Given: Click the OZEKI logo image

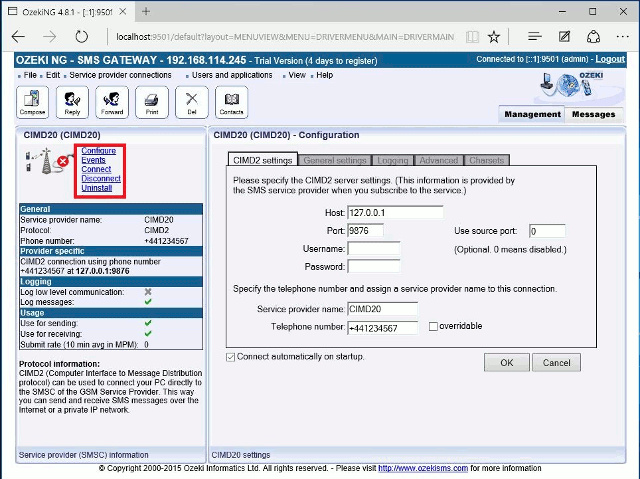Looking at the screenshot, I should pos(573,86).
